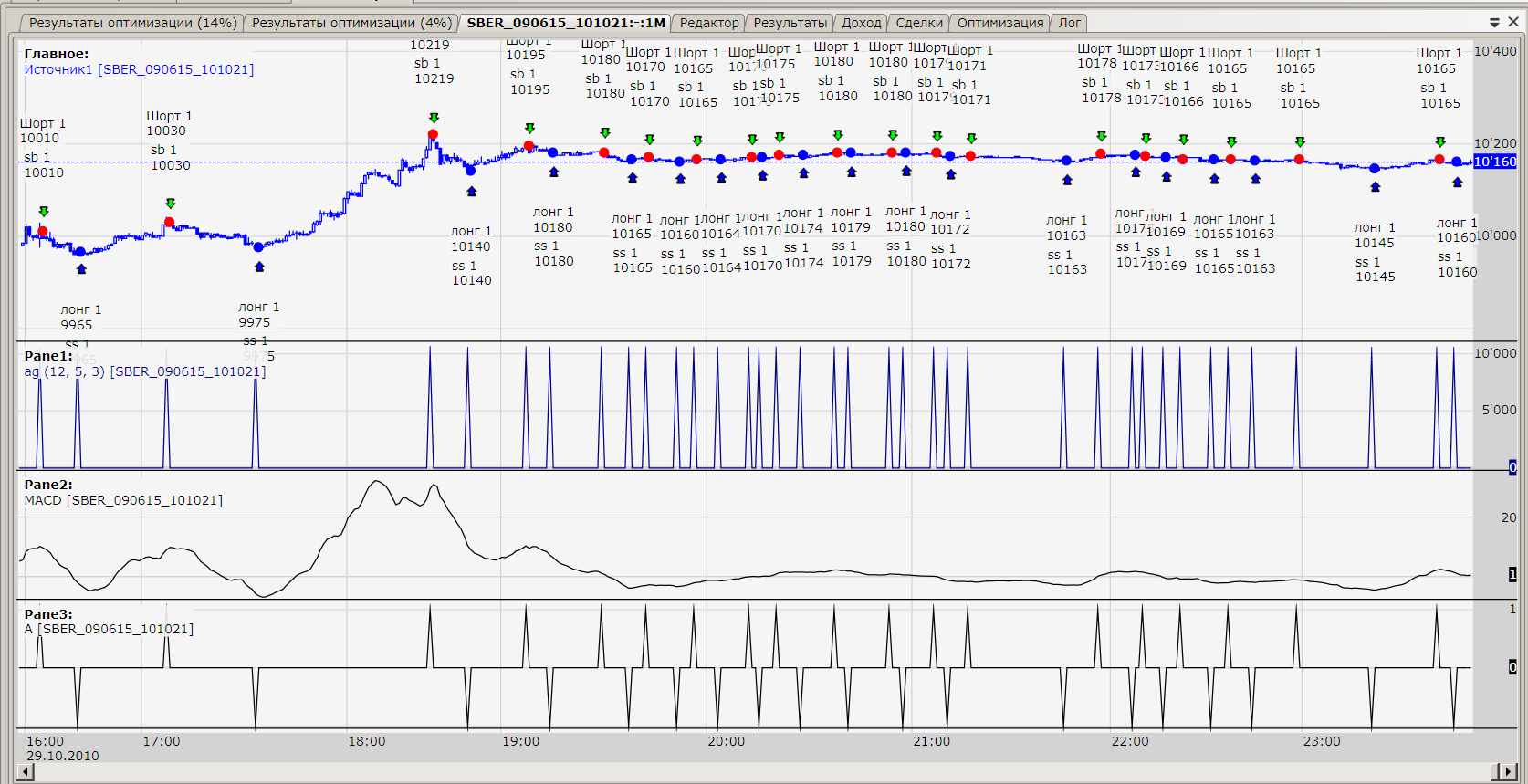Close the chart panel with the X

1512,22
